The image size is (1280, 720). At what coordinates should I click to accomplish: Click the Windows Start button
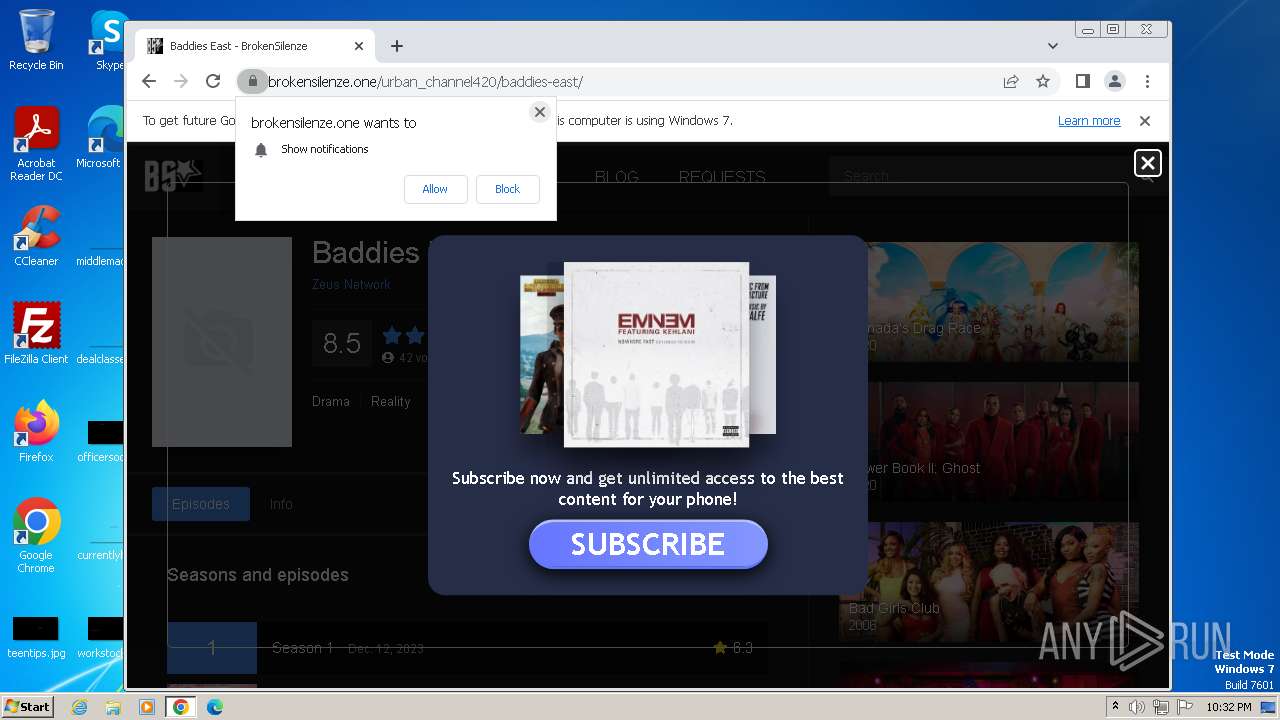click(x=28, y=706)
